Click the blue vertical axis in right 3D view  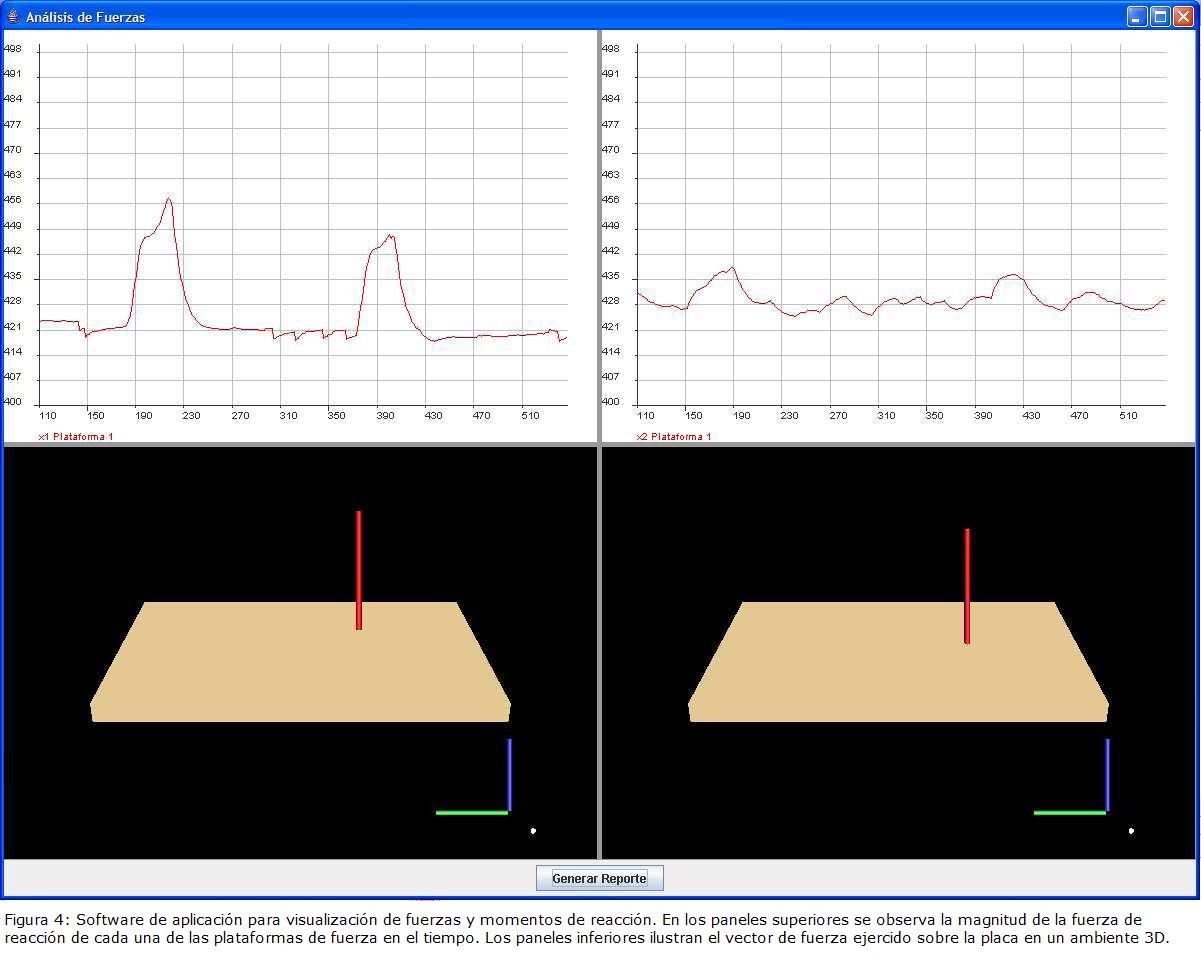coord(1107,773)
